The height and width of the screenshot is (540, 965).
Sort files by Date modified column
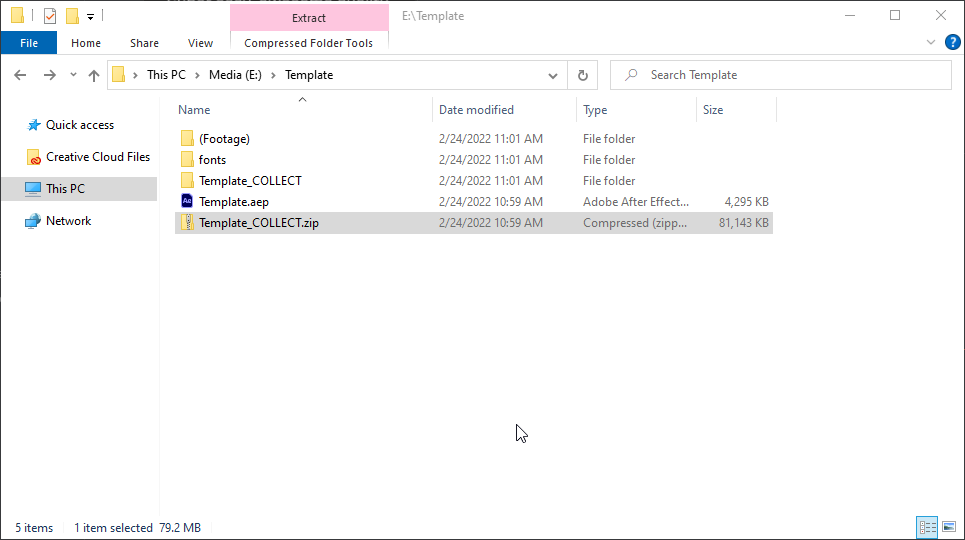476,110
